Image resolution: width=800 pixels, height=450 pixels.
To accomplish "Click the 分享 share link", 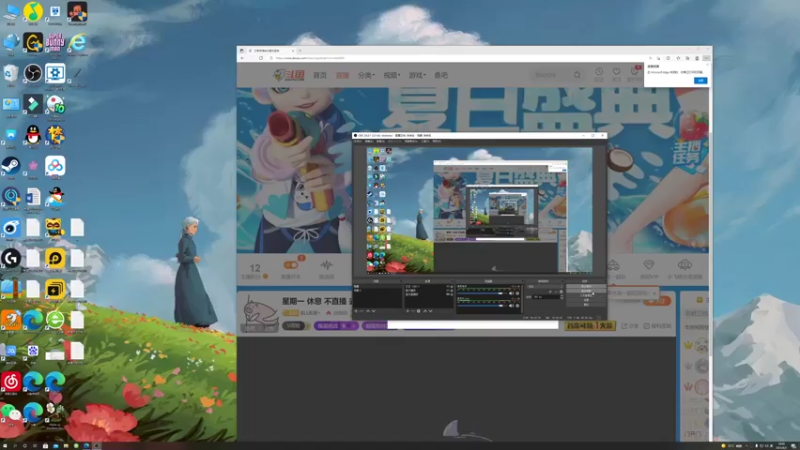I will 631,326.
